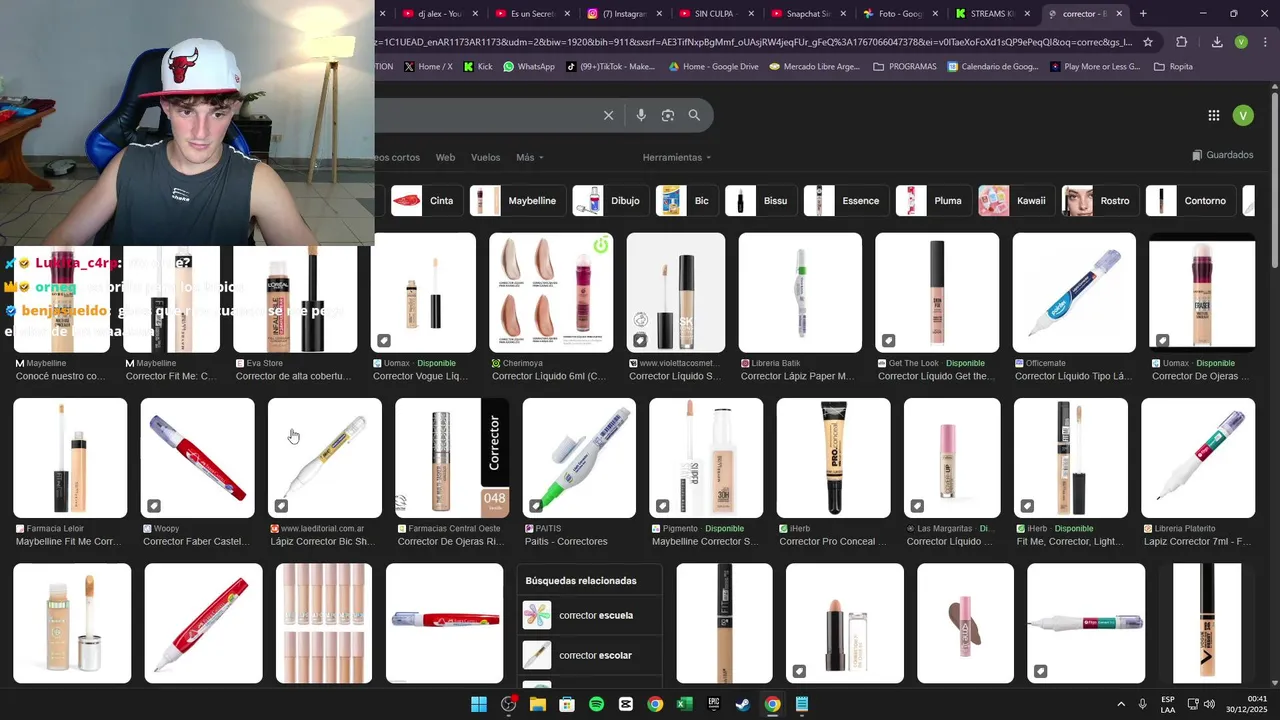Open Excel from the taskbar
Image resolution: width=1280 pixels, height=720 pixels.
[684, 704]
